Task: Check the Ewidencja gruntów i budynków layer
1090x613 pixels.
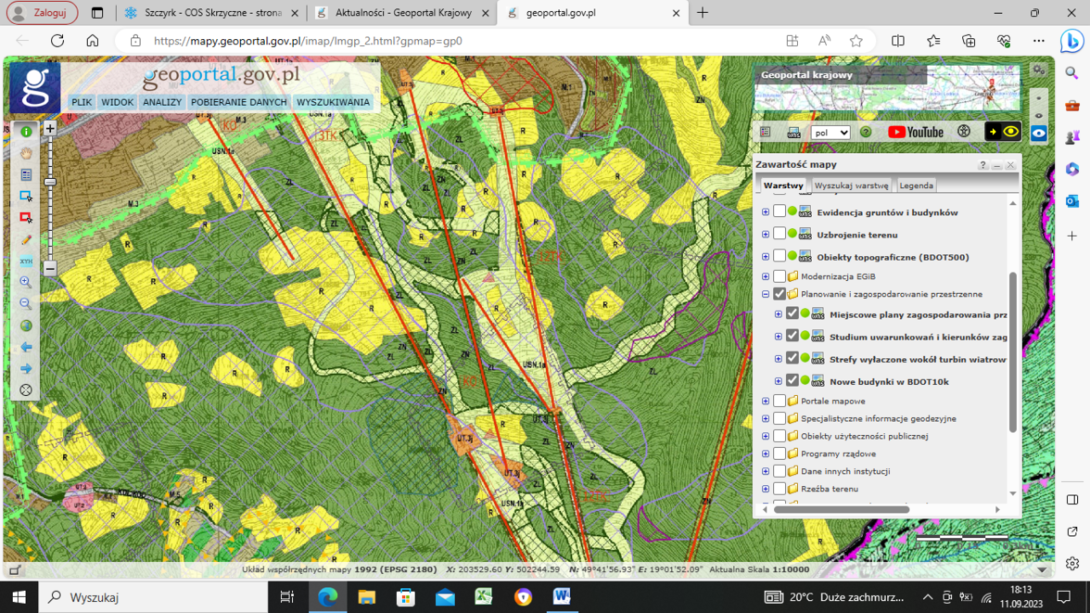Action: 779,211
